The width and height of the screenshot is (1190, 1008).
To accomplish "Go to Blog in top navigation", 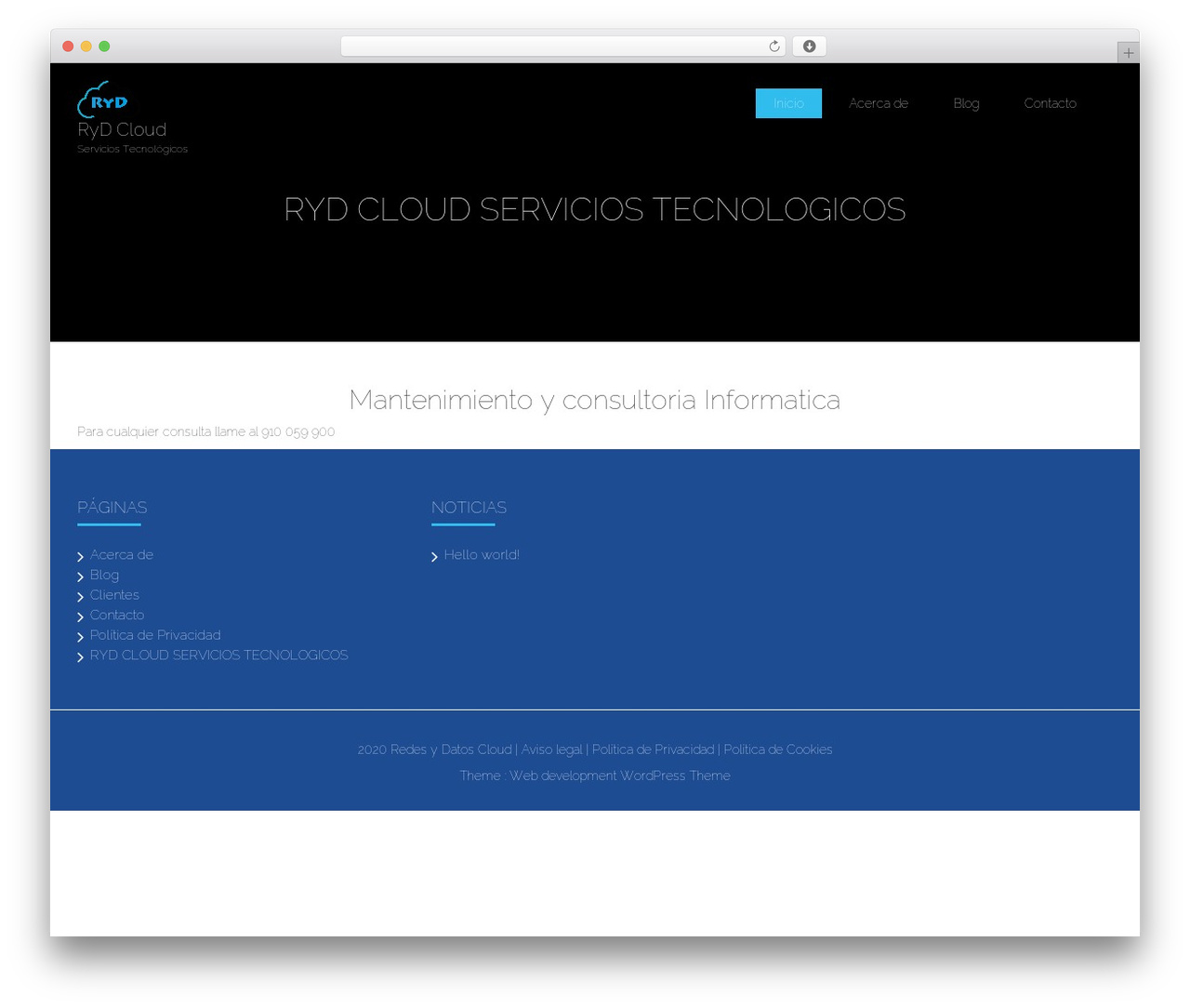I will click(966, 103).
